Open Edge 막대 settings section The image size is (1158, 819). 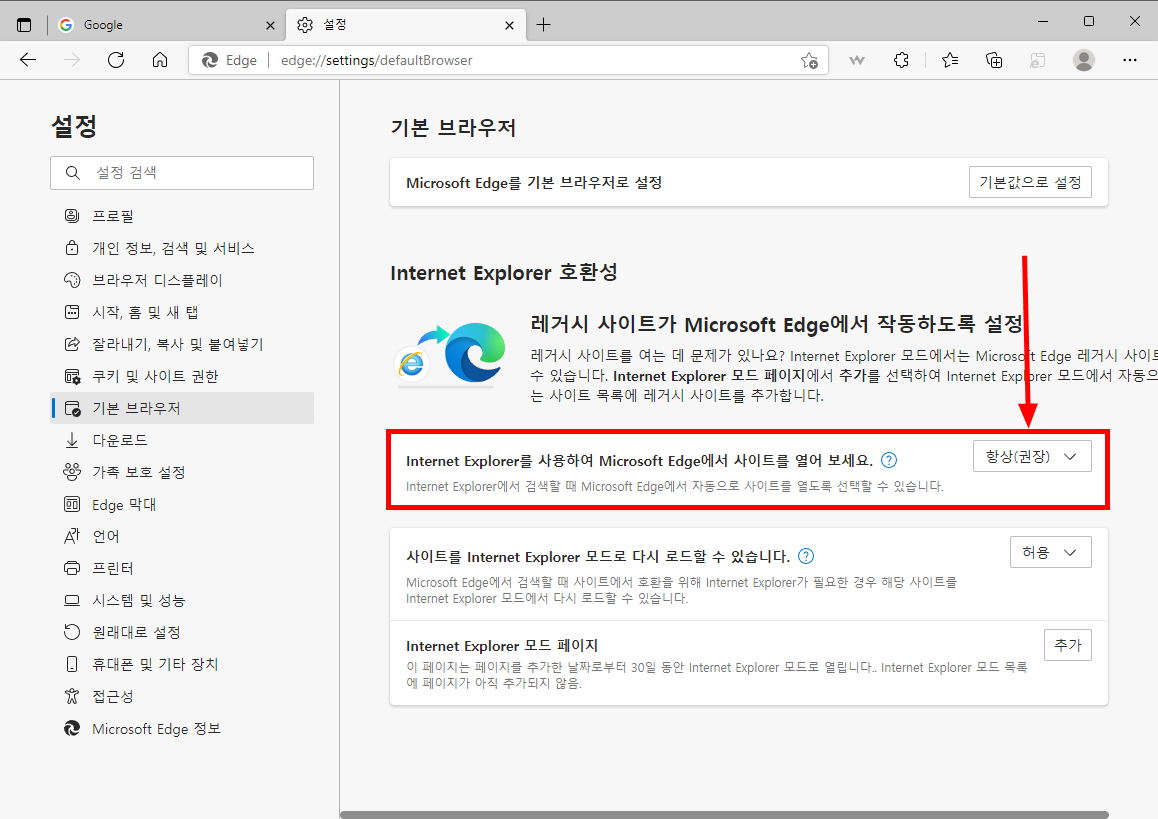tap(182, 504)
